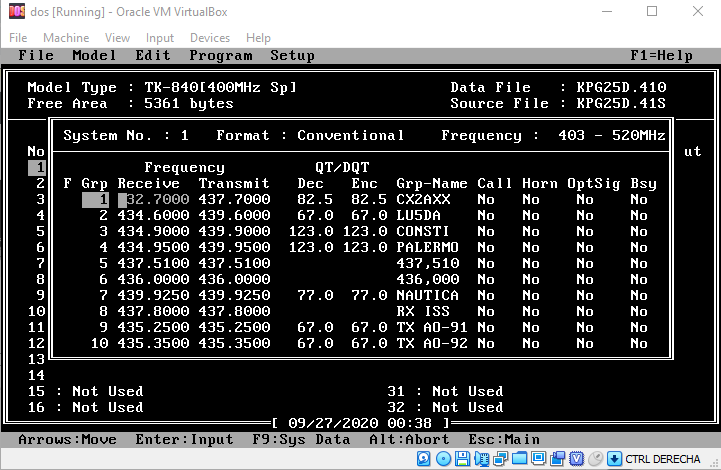Click the Horn value for CONSTI row
Viewport: 721px width, 470px height.
[531, 231]
